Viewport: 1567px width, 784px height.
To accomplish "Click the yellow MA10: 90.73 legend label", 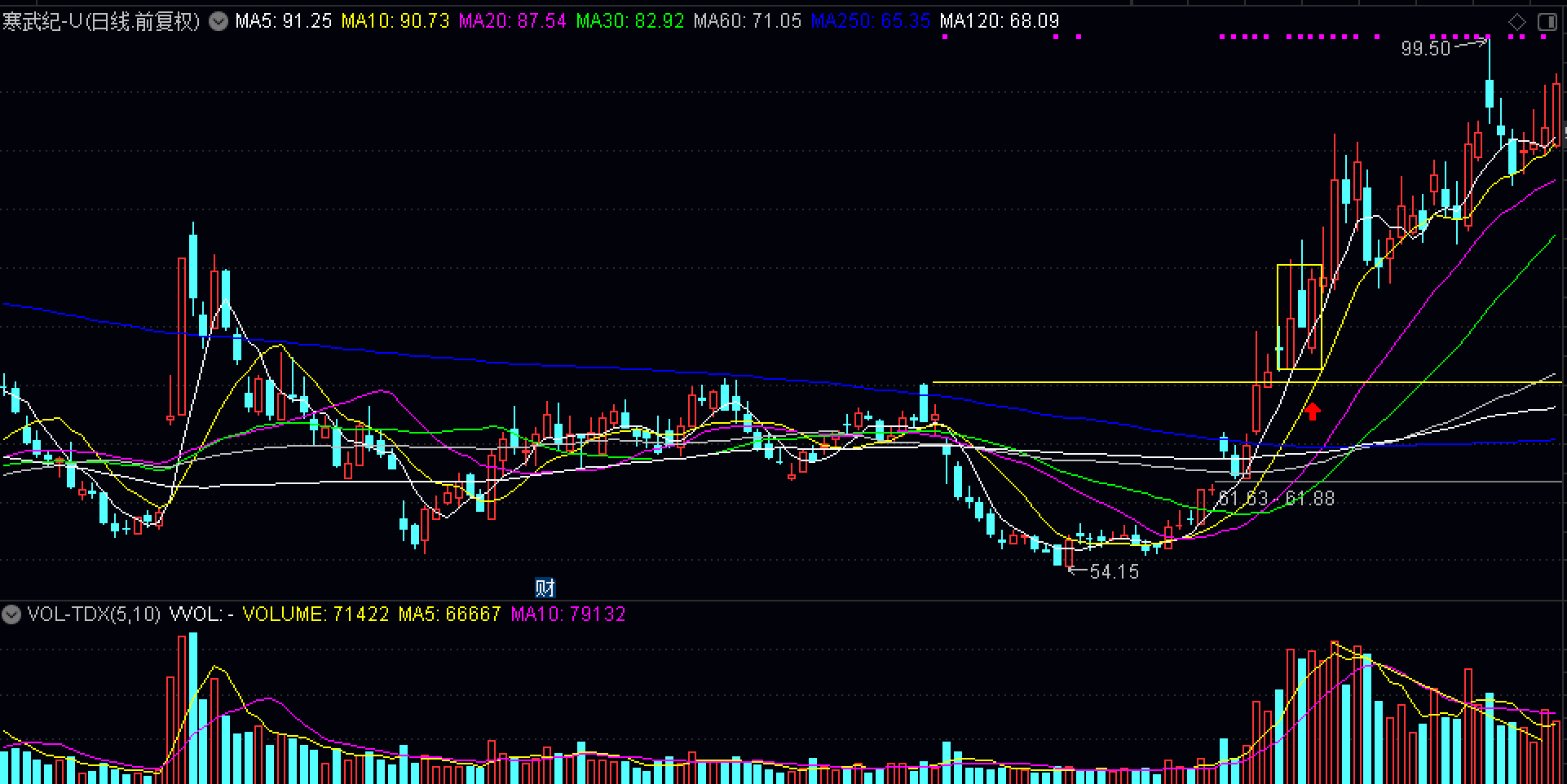I will click(395, 21).
